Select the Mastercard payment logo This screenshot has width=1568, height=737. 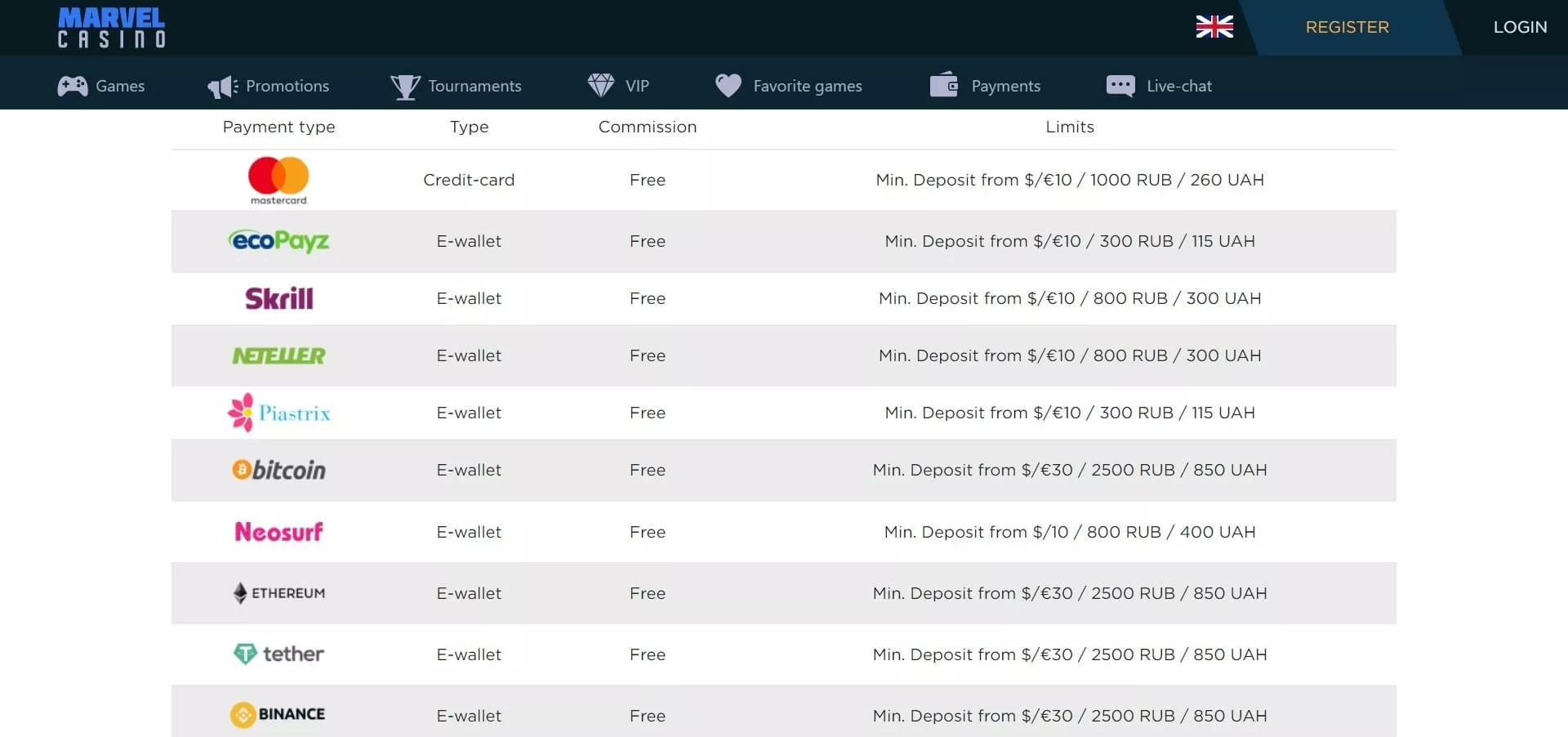click(278, 180)
